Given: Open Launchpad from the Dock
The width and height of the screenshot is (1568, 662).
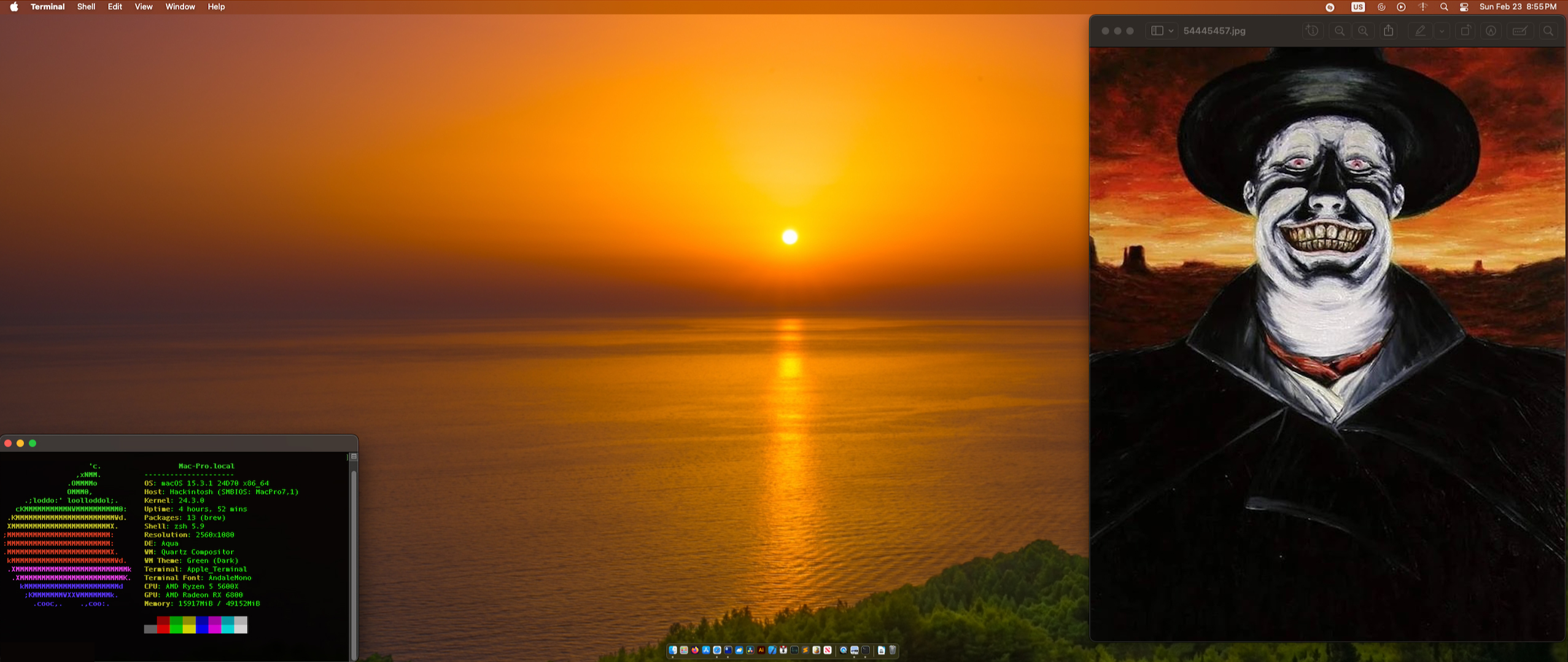Looking at the screenshot, I should click(x=684, y=650).
